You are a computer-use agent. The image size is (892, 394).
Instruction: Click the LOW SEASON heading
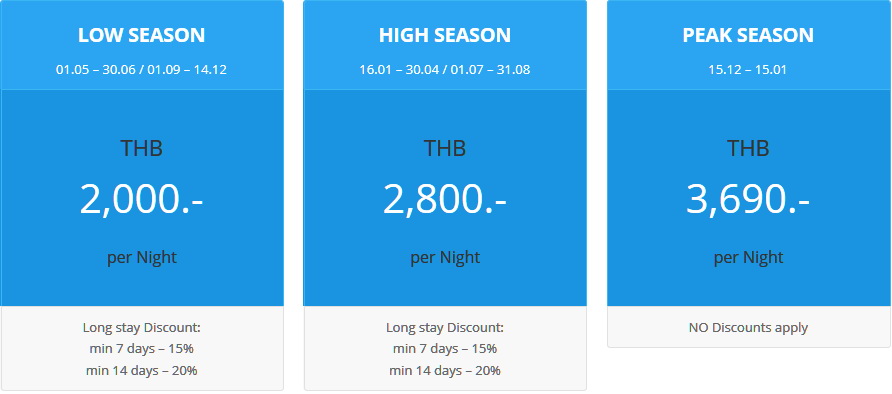pos(141,35)
